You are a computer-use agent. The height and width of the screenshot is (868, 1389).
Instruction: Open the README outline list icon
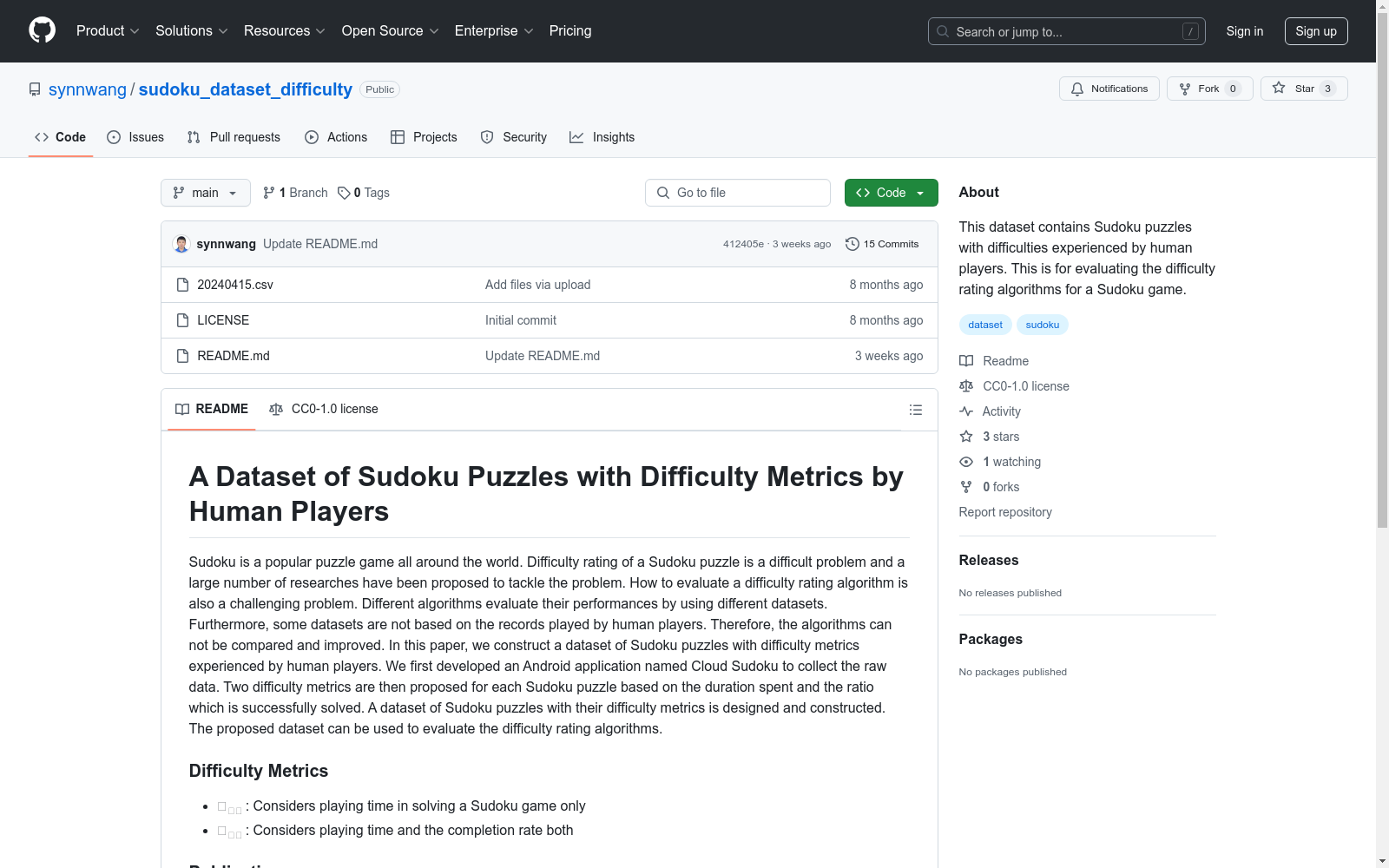(915, 410)
